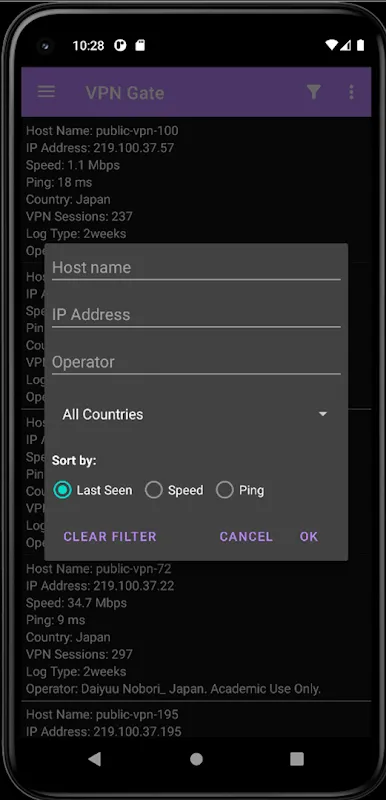
Task: Click the IP Address input field
Action: [x=196, y=315]
